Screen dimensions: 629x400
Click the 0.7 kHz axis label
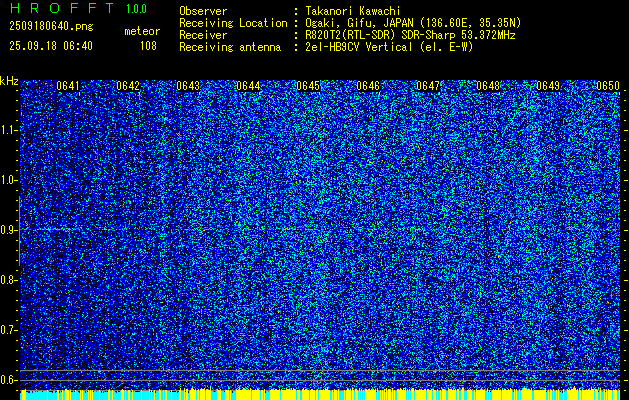click(8, 330)
